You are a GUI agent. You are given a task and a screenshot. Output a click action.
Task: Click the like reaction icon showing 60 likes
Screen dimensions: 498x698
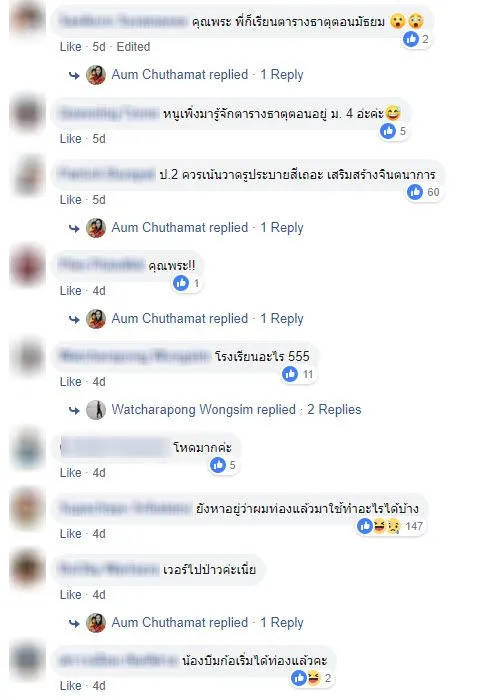coord(415,192)
